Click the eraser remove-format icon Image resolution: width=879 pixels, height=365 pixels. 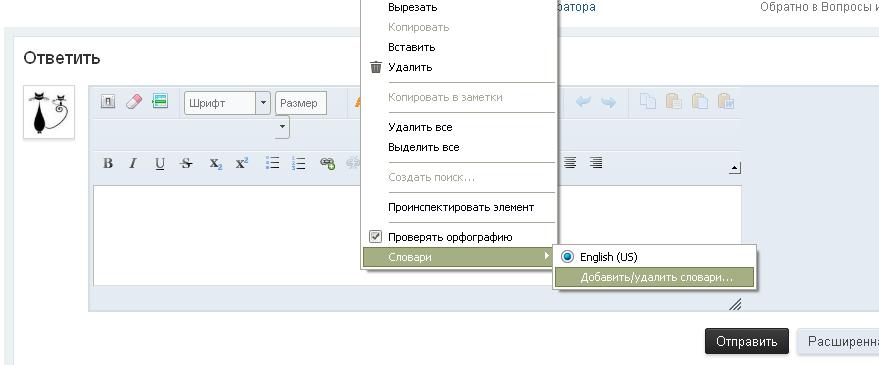[x=134, y=101]
